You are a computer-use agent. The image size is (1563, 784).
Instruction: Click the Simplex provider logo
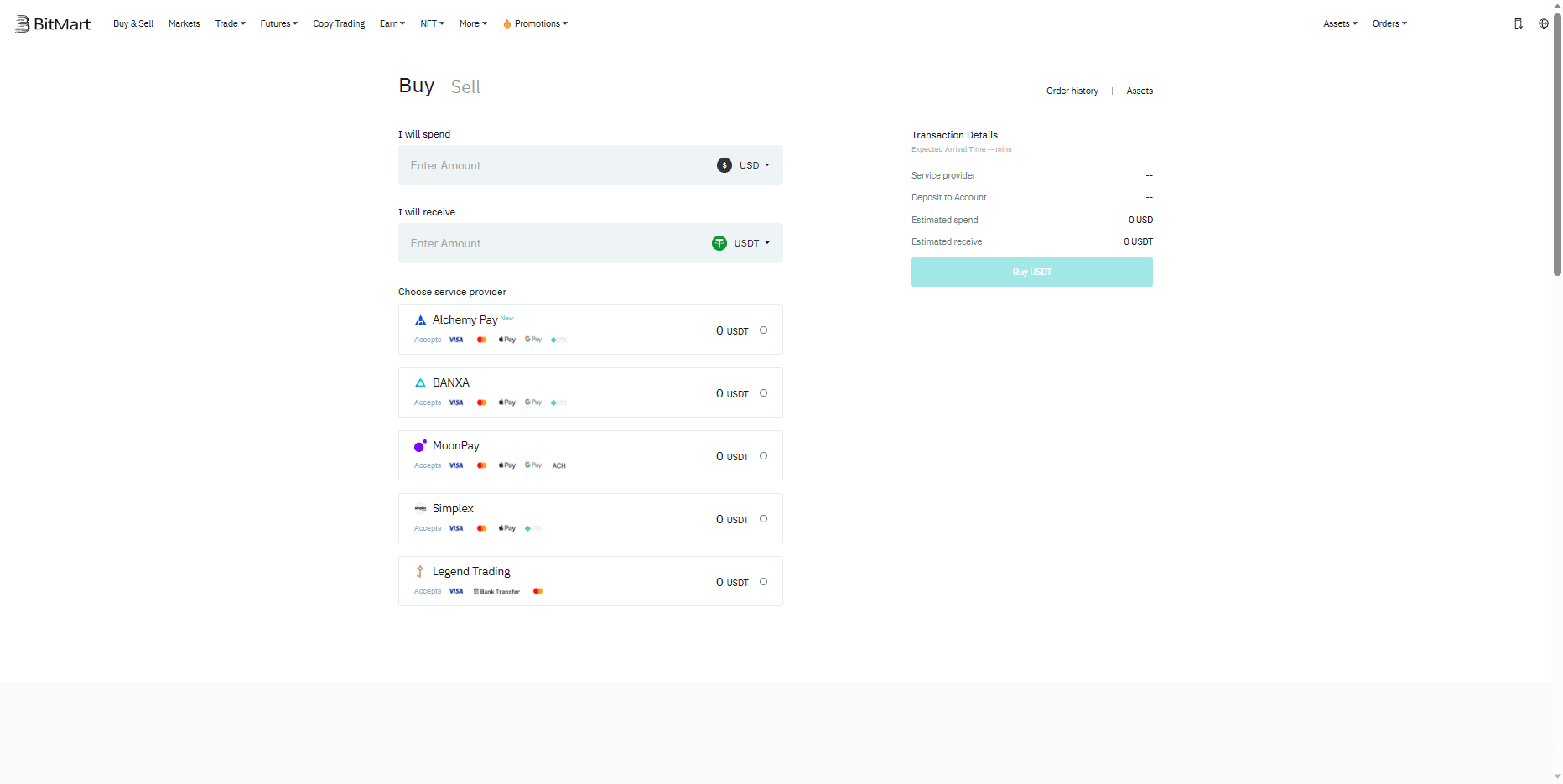pyautogui.click(x=420, y=509)
